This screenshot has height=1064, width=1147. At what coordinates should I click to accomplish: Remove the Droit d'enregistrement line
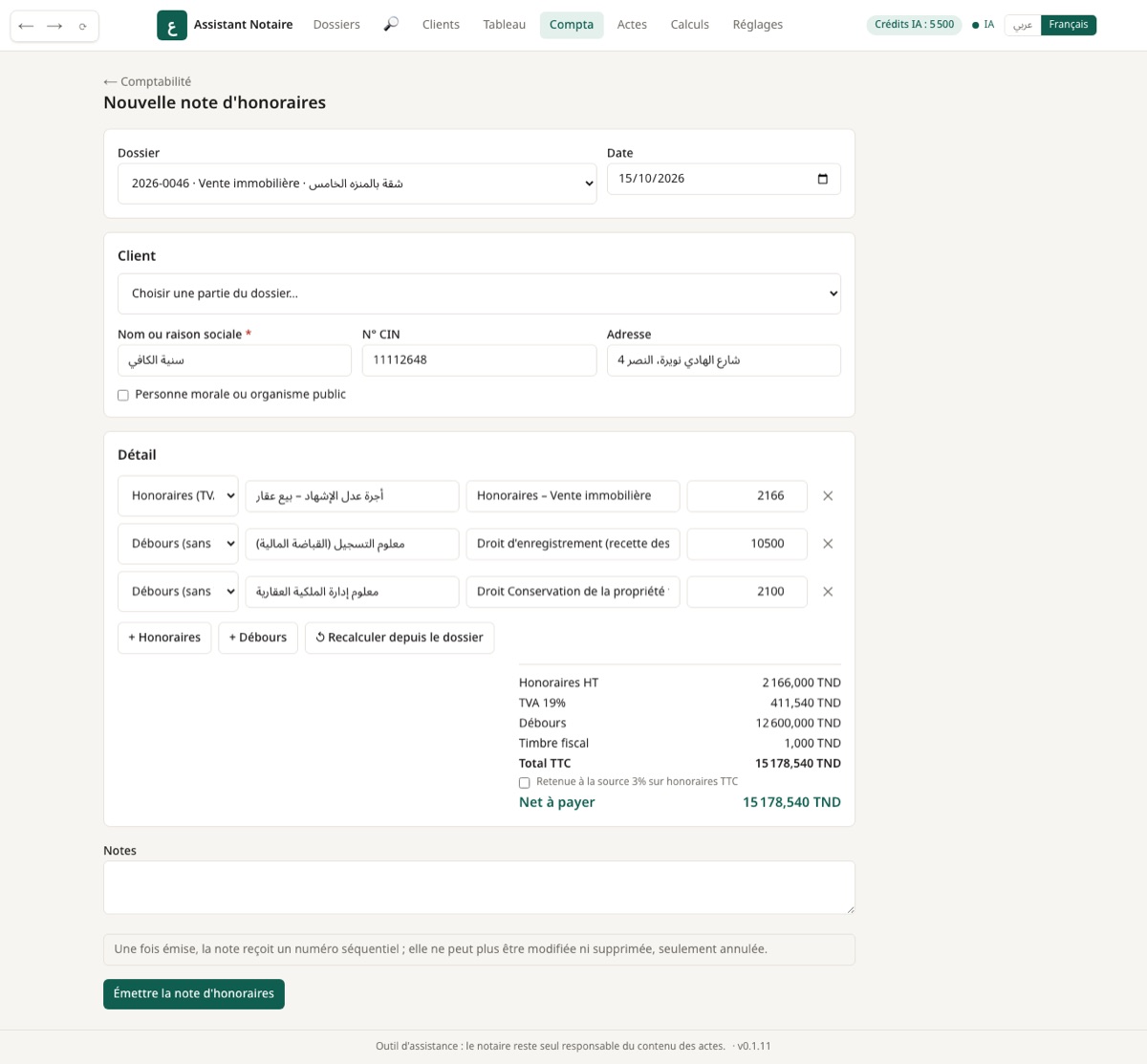click(828, 544)
